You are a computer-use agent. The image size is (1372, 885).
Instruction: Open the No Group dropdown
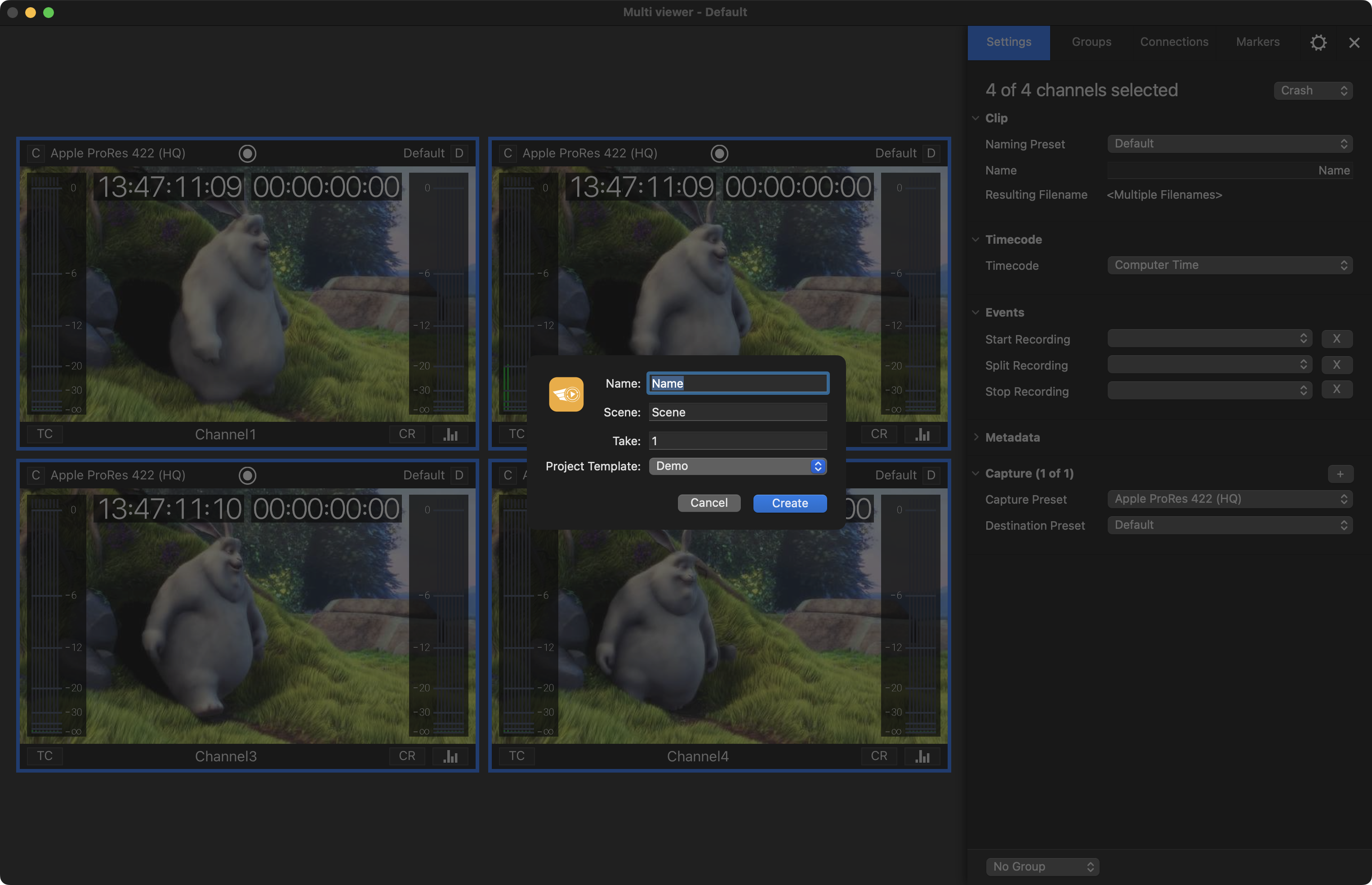(1042, 867)
